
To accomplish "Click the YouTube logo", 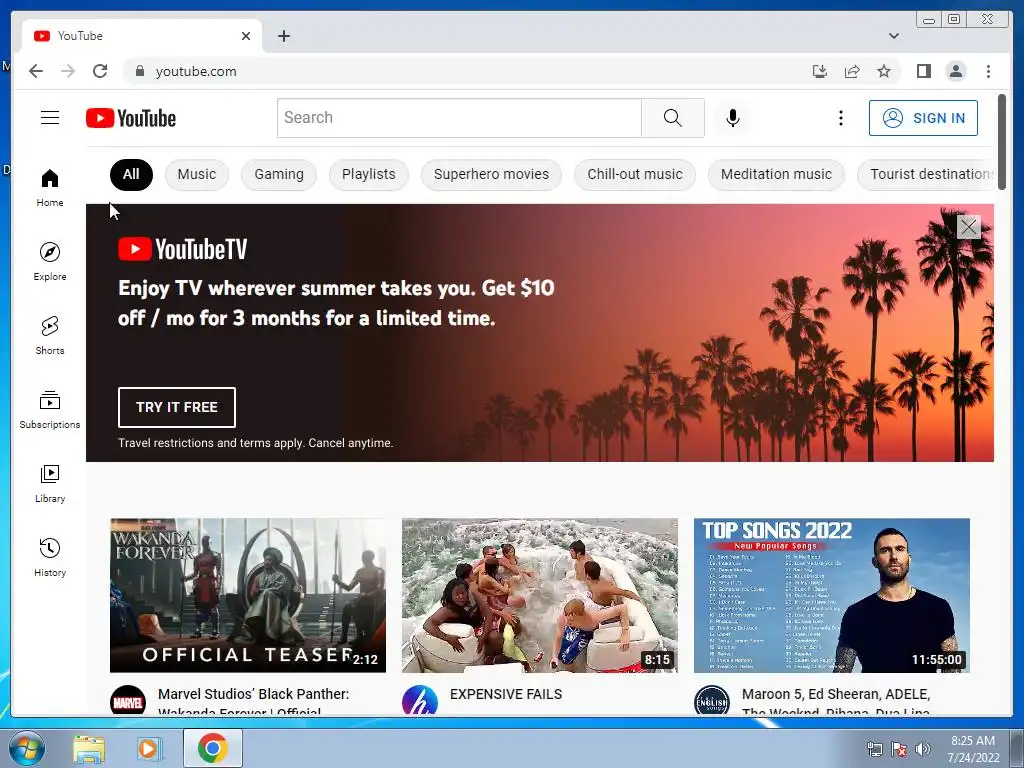I will pyautogui.click(x=131, y=118).
